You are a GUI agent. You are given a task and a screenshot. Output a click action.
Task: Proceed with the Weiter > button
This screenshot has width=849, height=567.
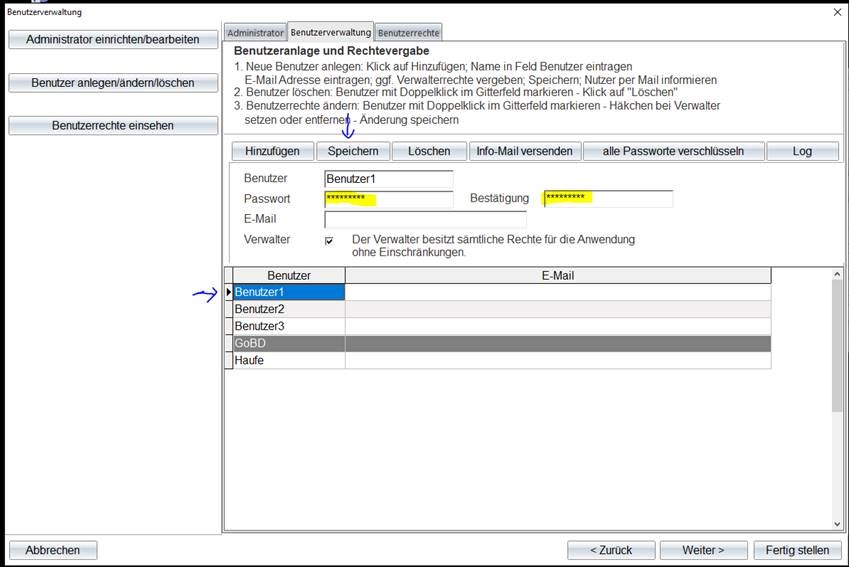[703, 550]
